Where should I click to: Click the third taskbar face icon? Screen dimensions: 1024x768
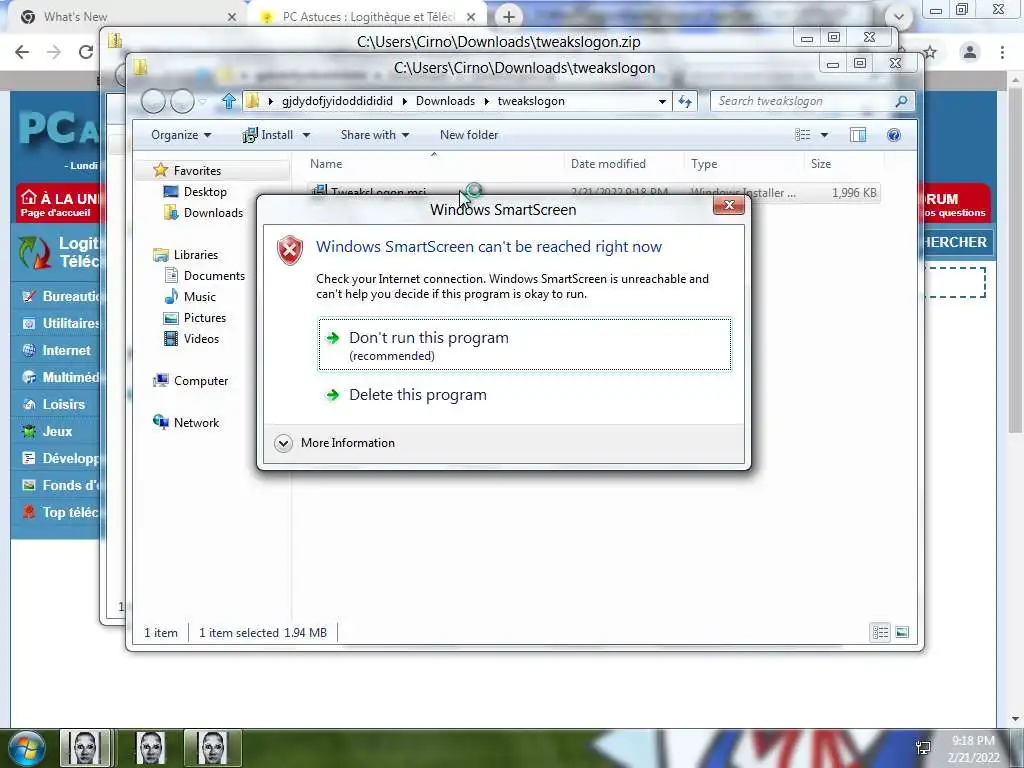point(213,748)
